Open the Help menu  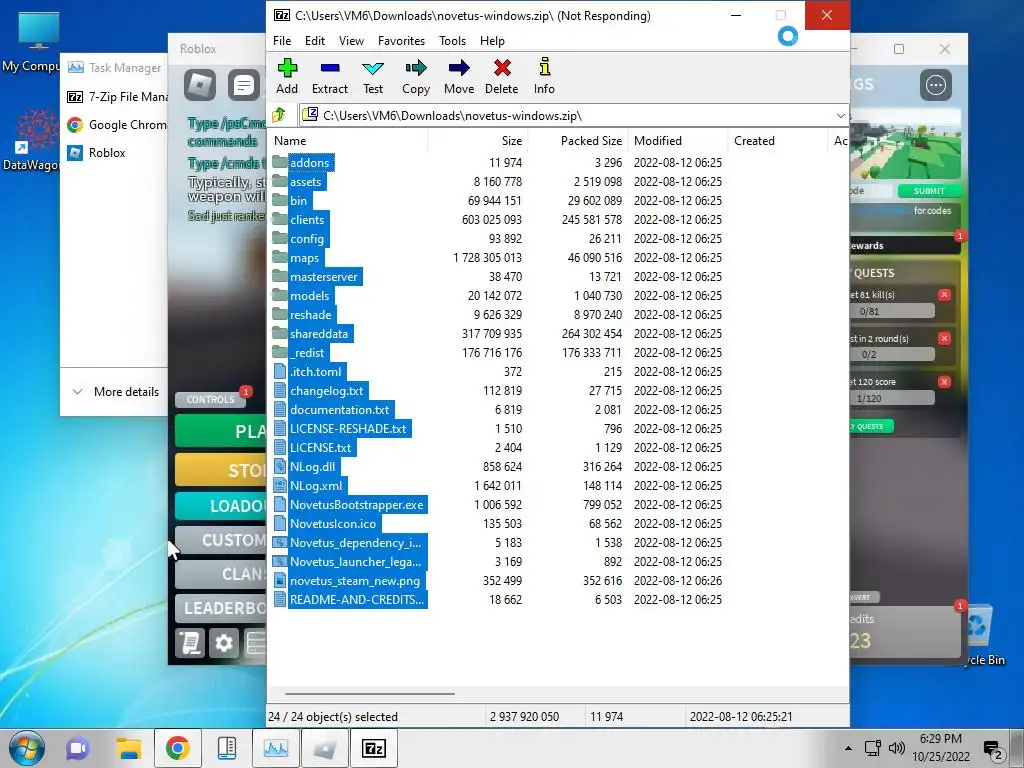click(x=492, y=40)
